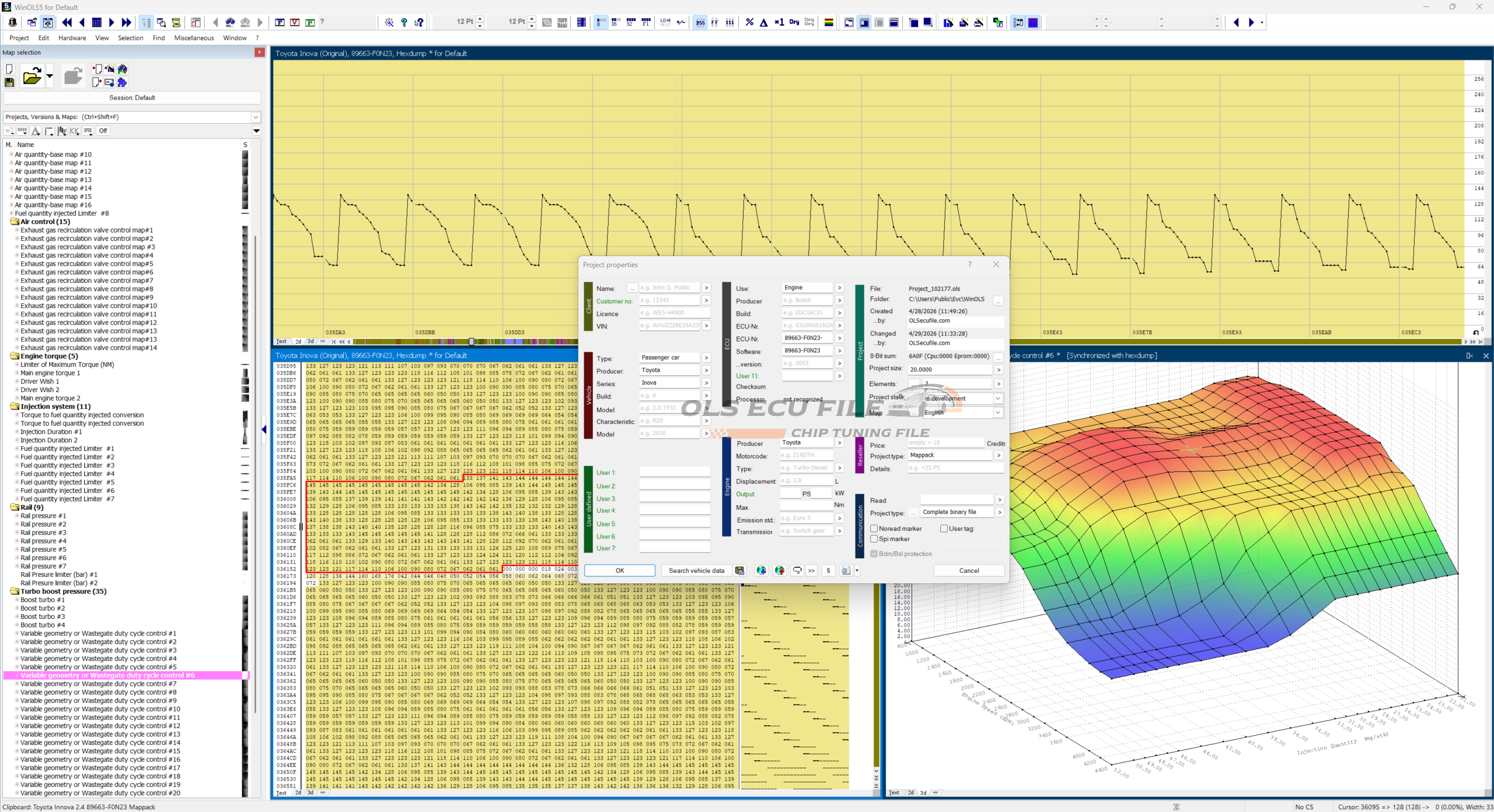
Task: Click the export file page icon
Action: pyautogui.click(x=97, y=83)
